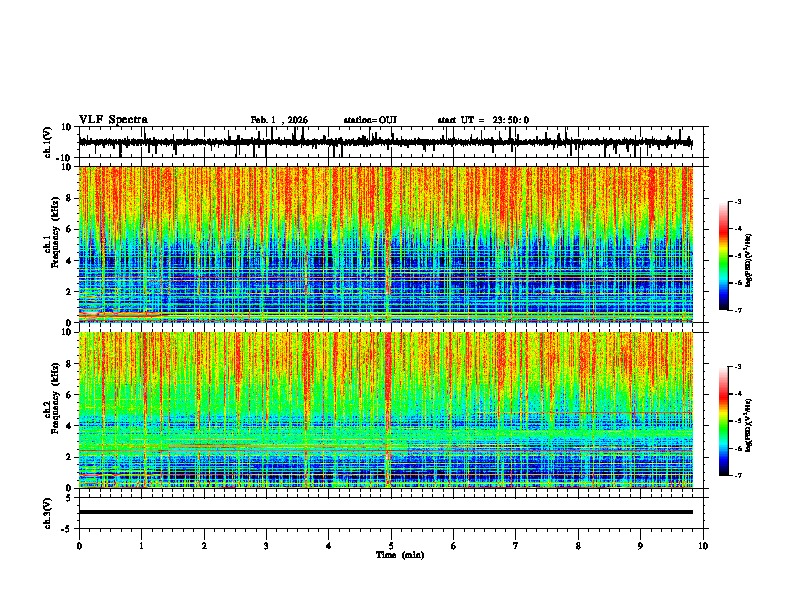This screenshot has height=612, width=792.
Task: Click the -3 label on ch.1 color bar
Action: [x=737, y=201]
